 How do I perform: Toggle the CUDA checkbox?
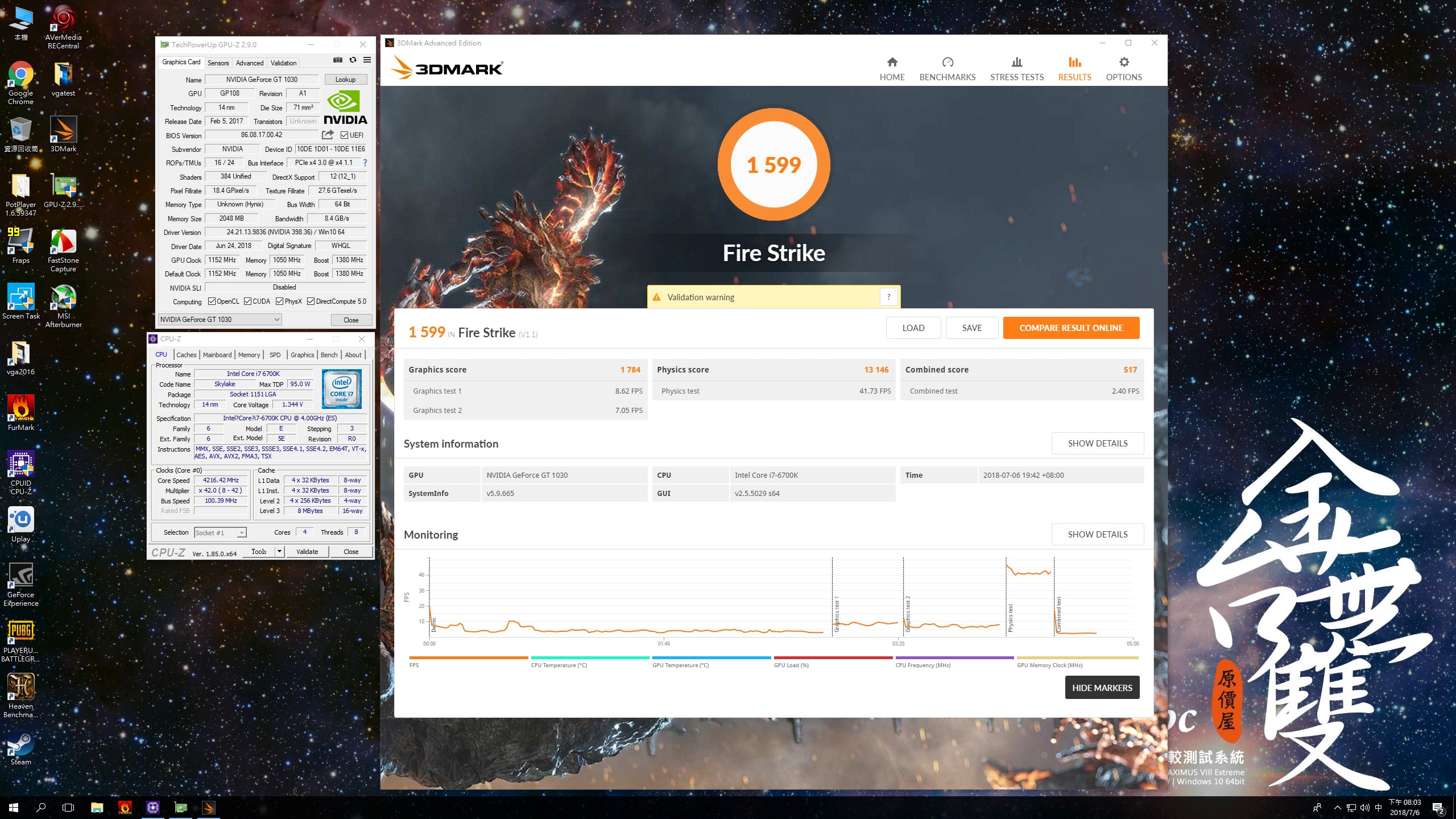[x=248, y=301]
